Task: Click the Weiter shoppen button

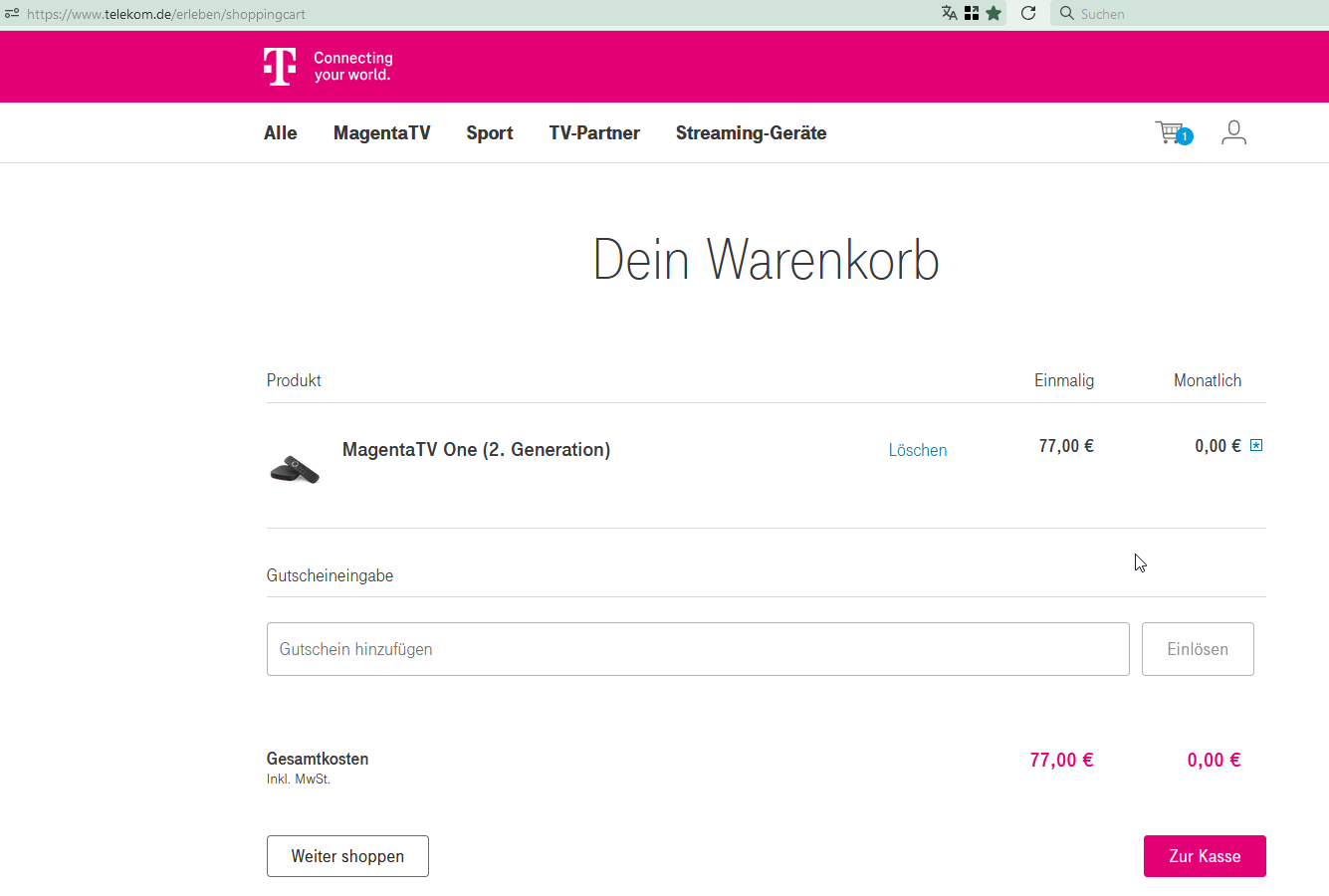Action: point(347,856)
